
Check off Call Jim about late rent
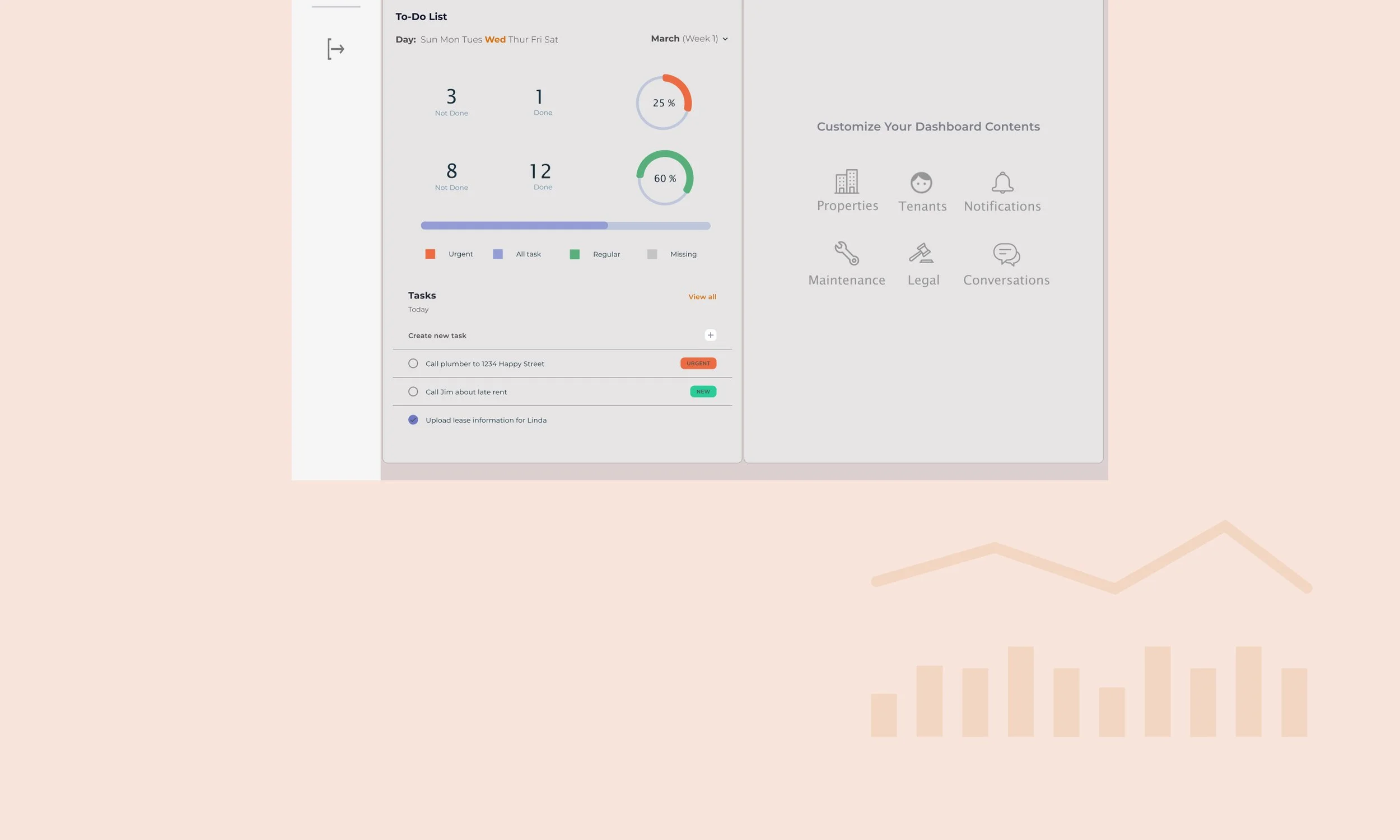(x=413, y=391)
